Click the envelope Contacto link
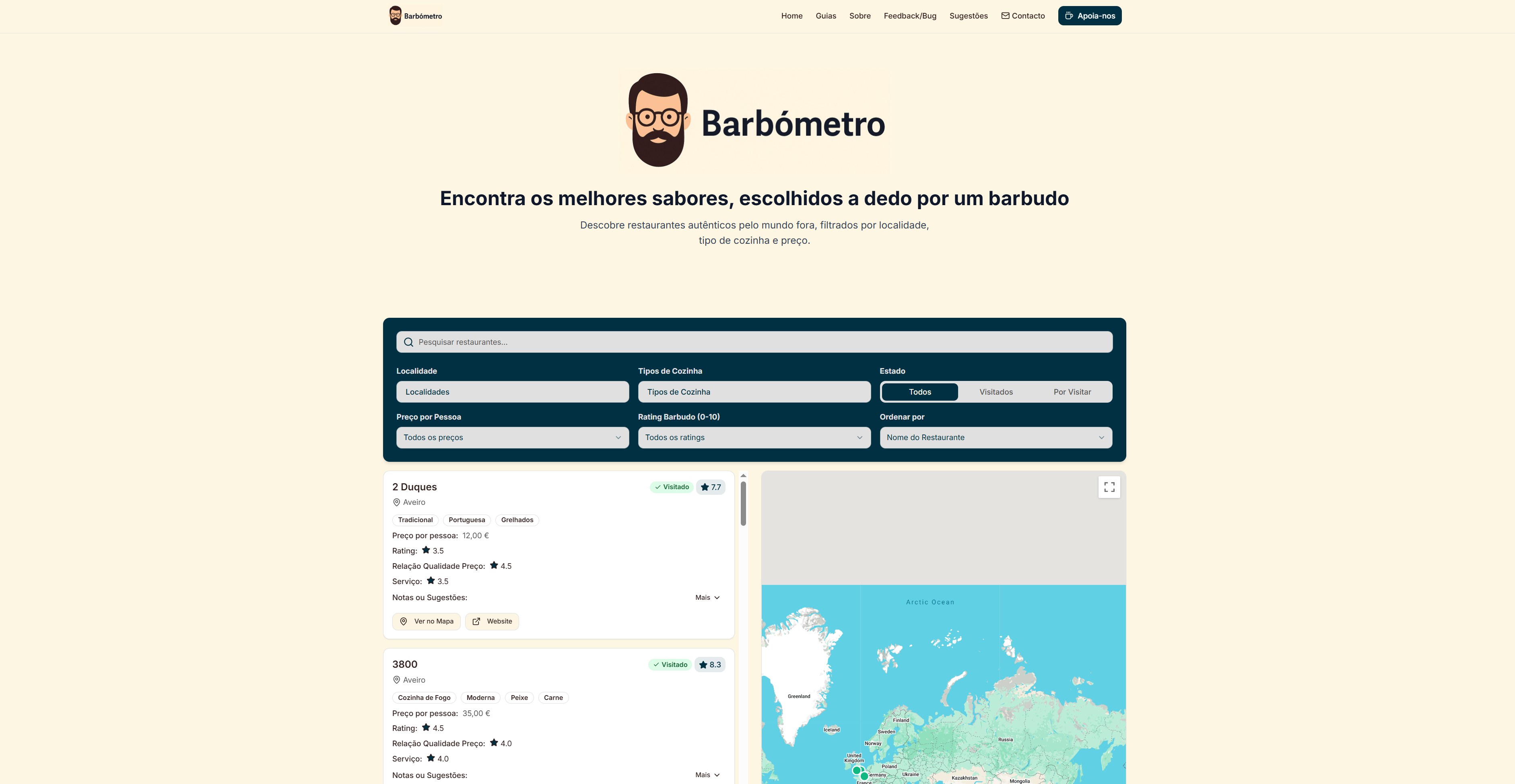Viewport: 1515px width, 784px height. coord(1023,16)
